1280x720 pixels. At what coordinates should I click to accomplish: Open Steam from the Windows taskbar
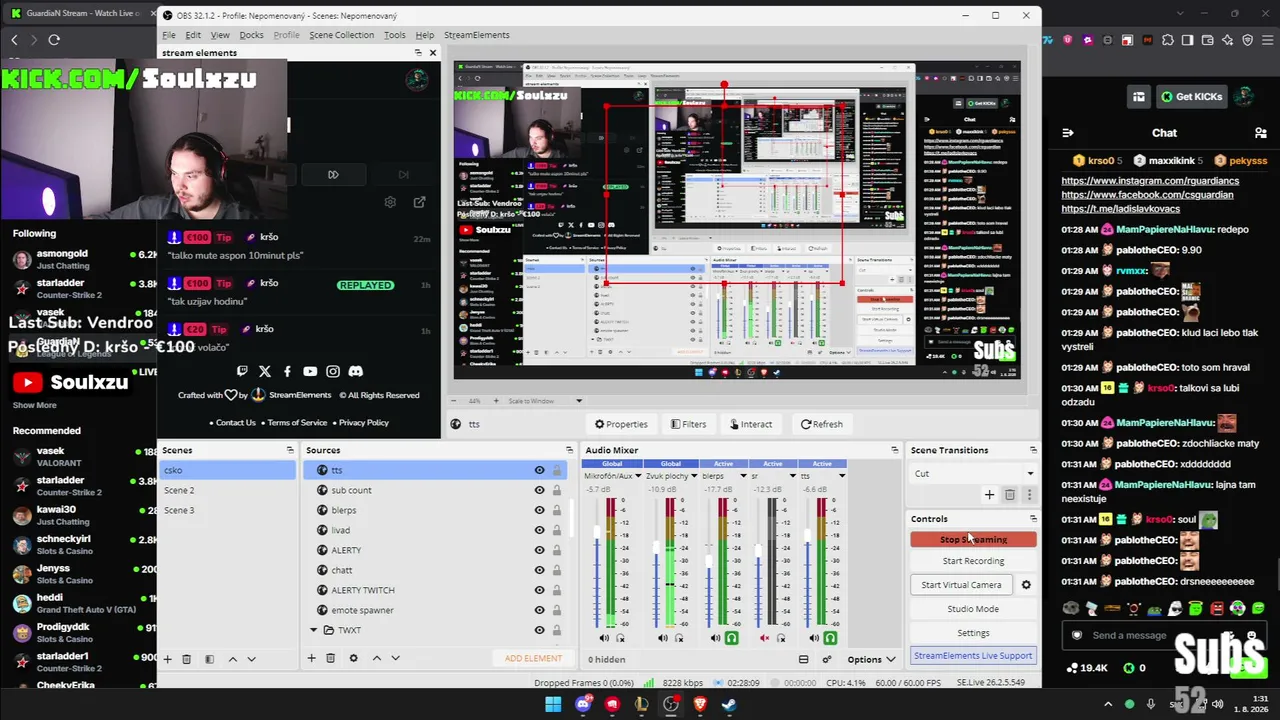(729, 704)
